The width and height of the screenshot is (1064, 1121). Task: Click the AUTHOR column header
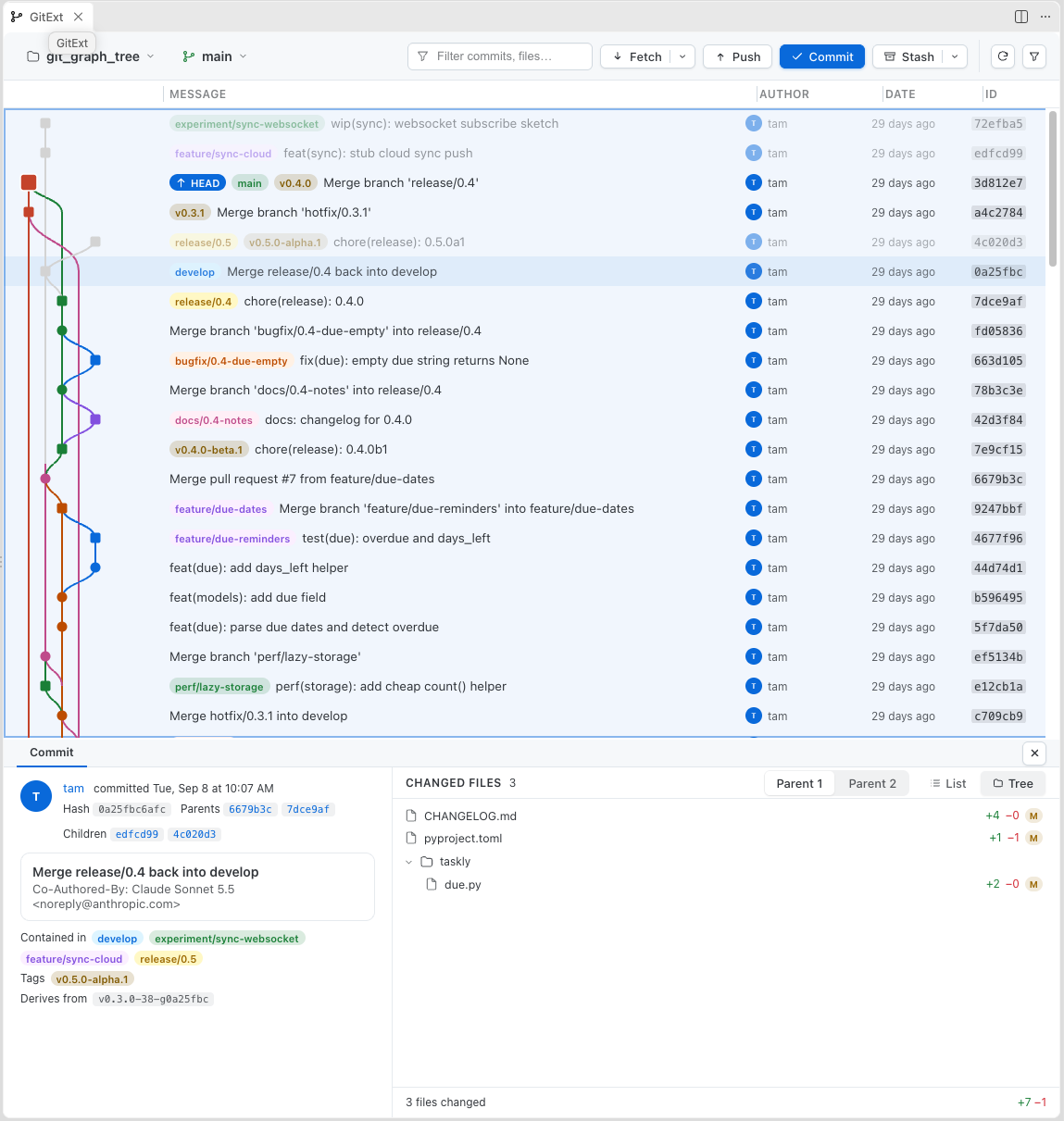pyautogui.click(x=784, y=94)
